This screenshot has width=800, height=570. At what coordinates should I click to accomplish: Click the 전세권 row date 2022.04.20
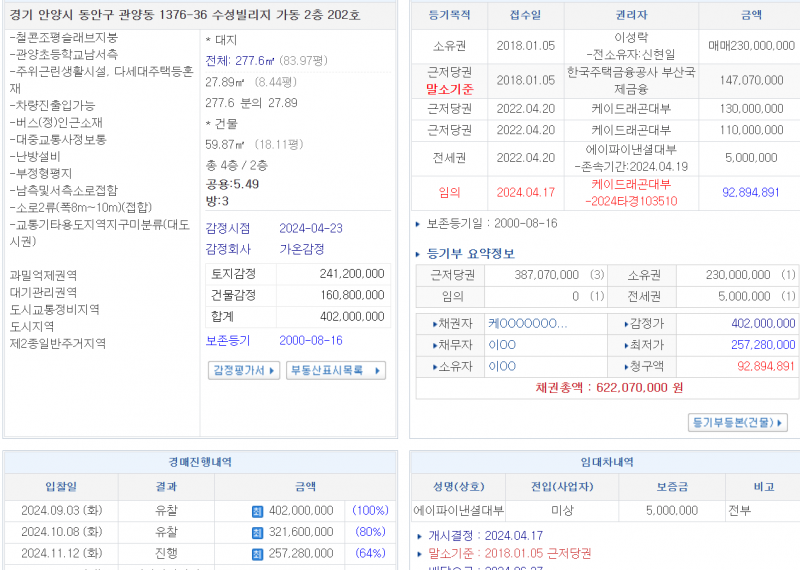point(526,158)
